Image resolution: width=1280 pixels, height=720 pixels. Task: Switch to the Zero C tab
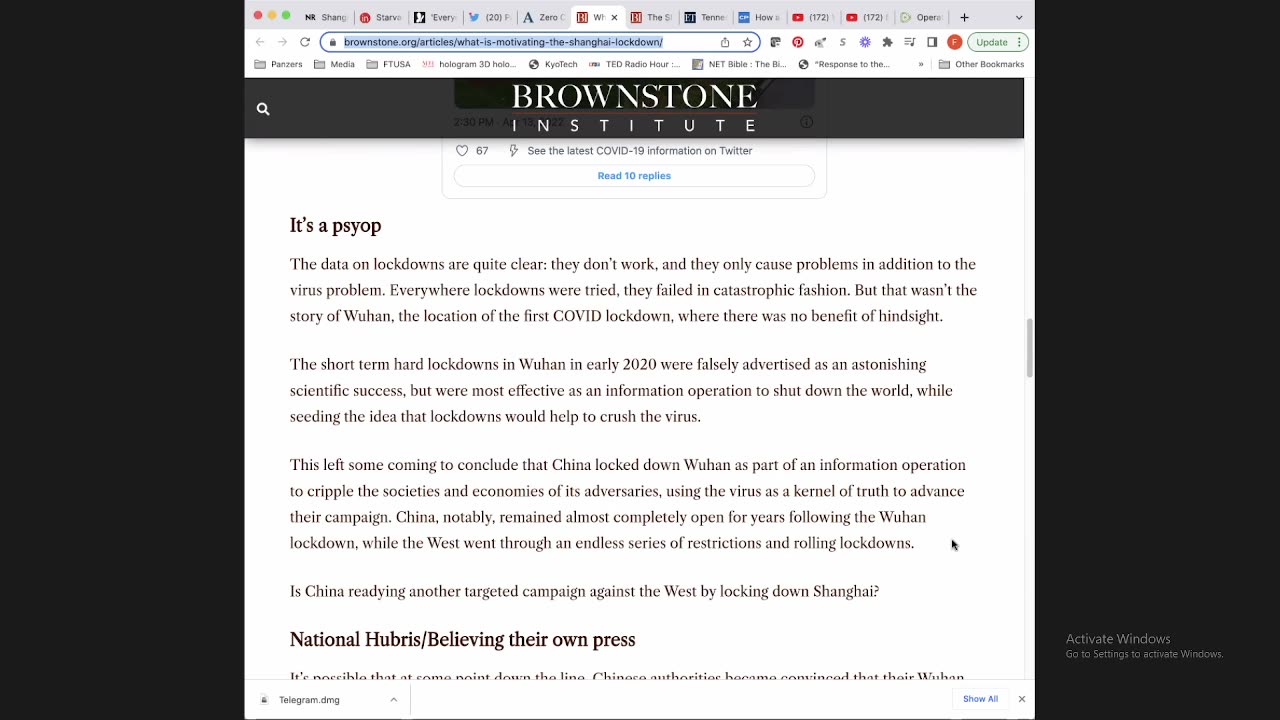pyautogui.click(x=544, y=17)
